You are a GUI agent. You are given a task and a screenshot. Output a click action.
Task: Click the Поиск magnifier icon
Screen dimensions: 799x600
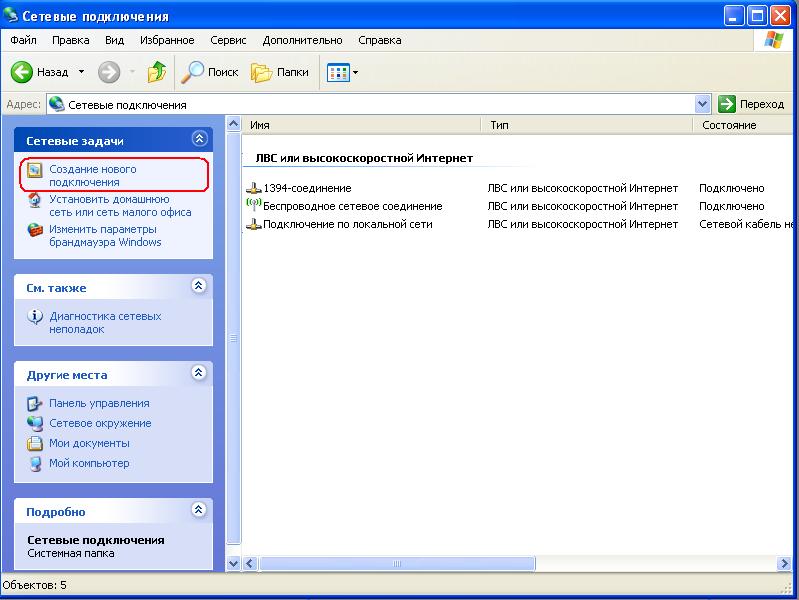coord(193,72)
